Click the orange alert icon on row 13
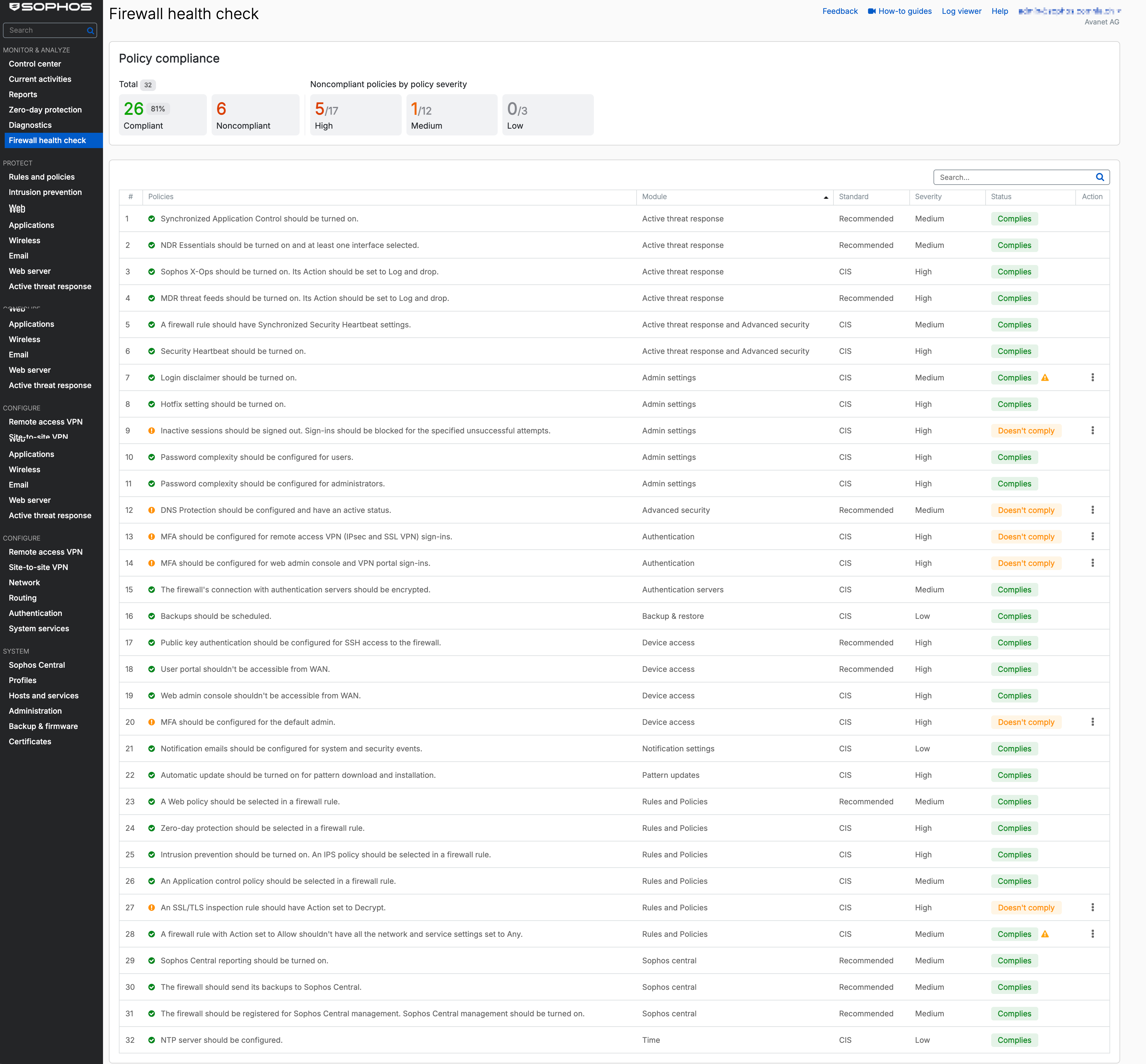Image resolution: width=1146 pixels, height=1064 pixels. (x=151, y=537)
